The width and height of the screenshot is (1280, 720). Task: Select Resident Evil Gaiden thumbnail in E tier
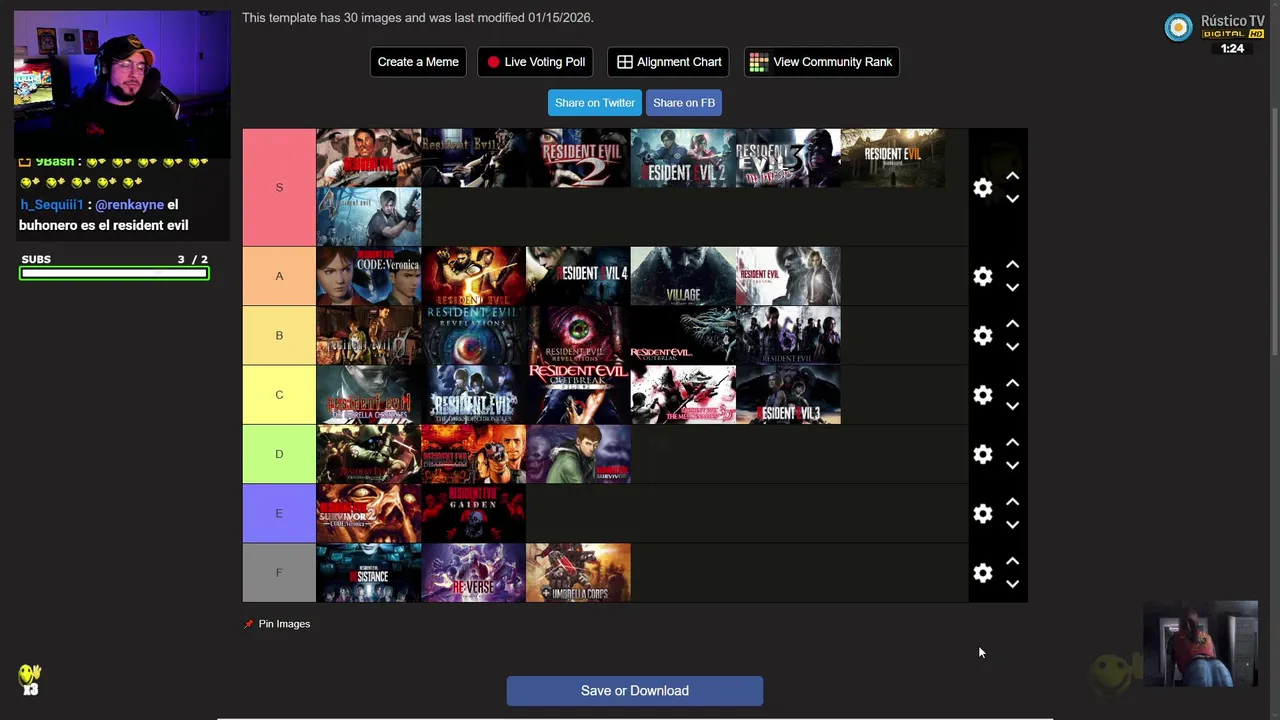coord(473,513)
